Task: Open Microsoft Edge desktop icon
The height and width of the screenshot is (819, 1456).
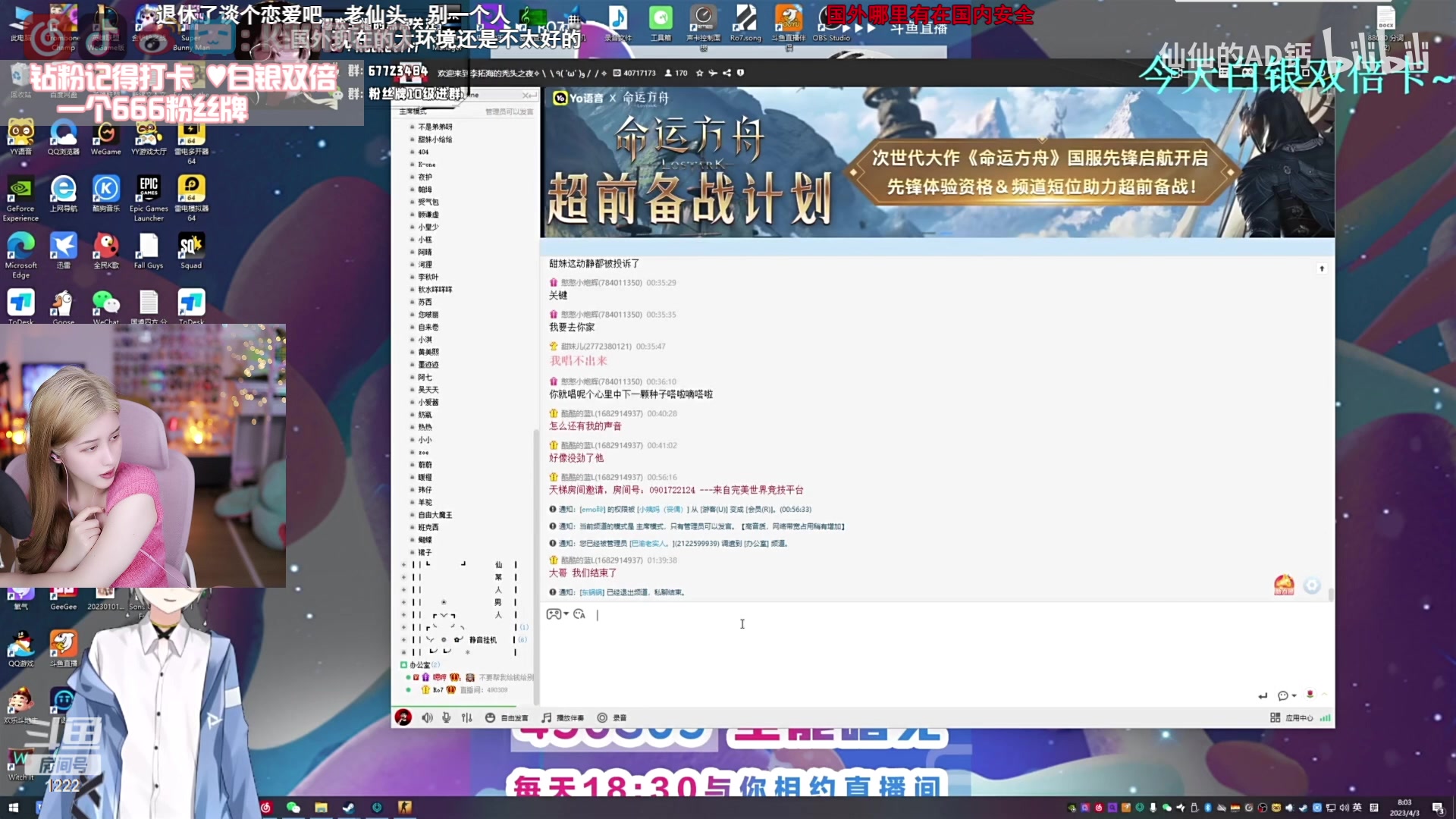Action: tap(20, 256)
